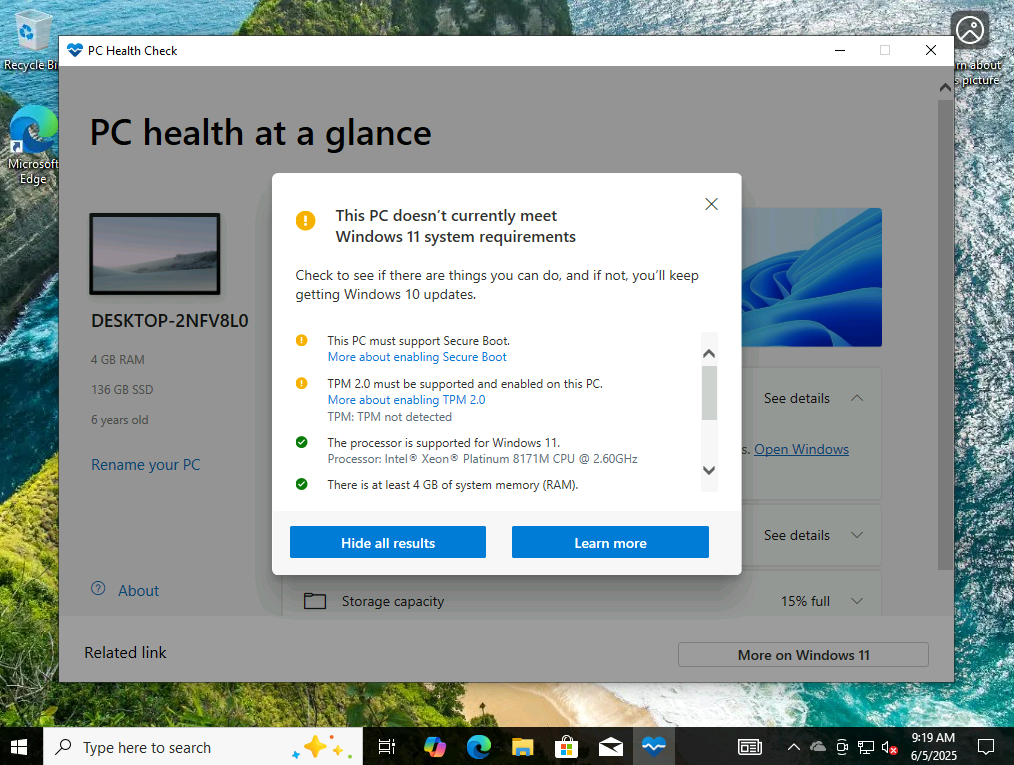The image size is (1014, 765).
Task: Select the Microsoft Edge desktop shortcut
Action: [x=32, y=147]
